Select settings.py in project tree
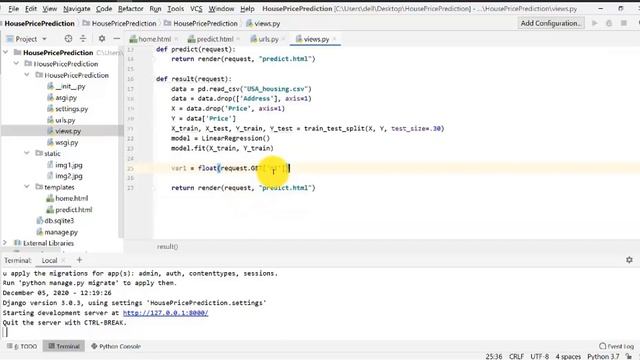This screenshot has width=640, height=360. (67, 109)
